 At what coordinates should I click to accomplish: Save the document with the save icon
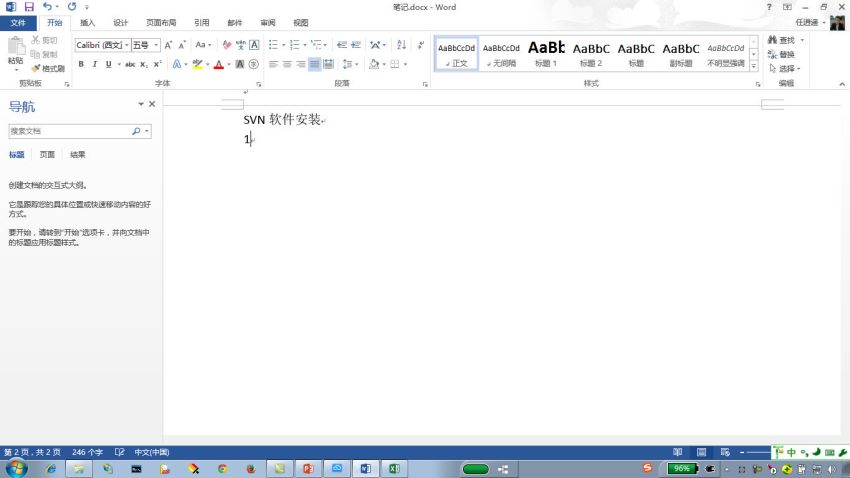point(29,7)
